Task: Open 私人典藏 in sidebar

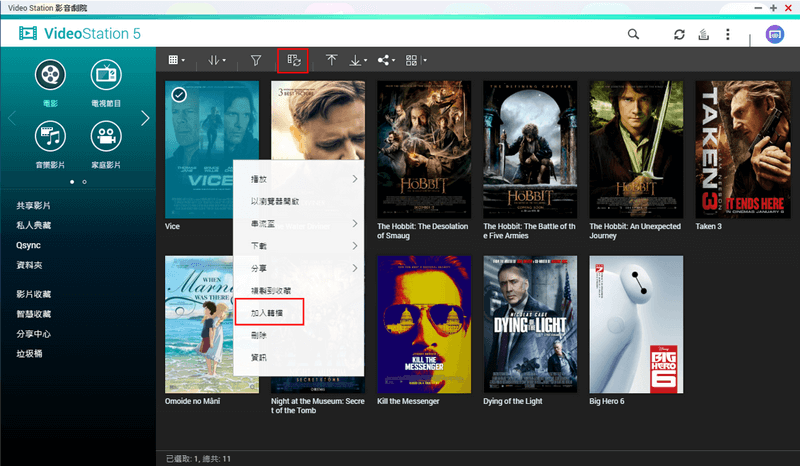Action: pos(33,225)
